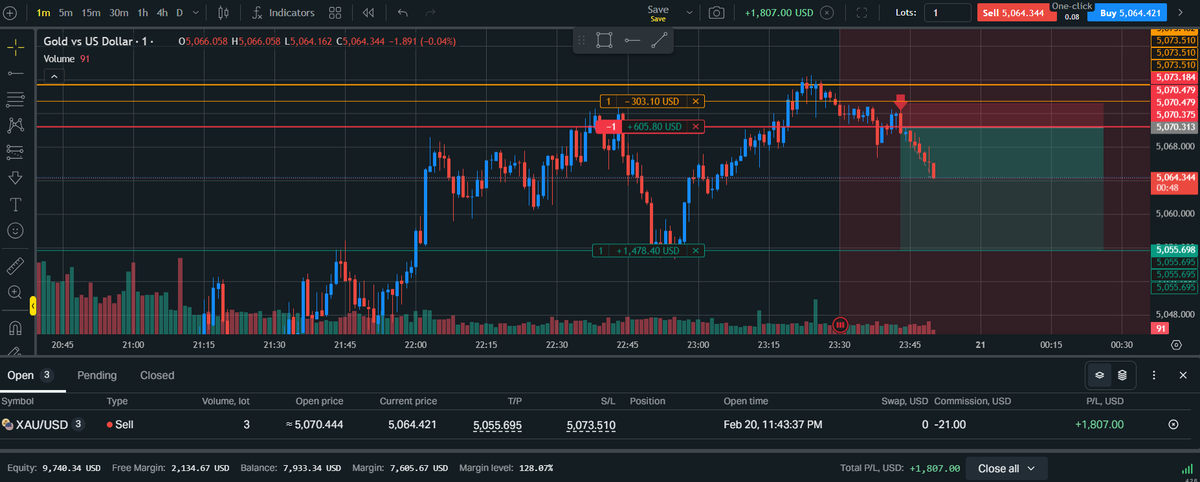Image resolution: width=1200 pixels, height=482 pixels.
Task: Cancel the -303.10 USD stop loss order
Action: 697,101
